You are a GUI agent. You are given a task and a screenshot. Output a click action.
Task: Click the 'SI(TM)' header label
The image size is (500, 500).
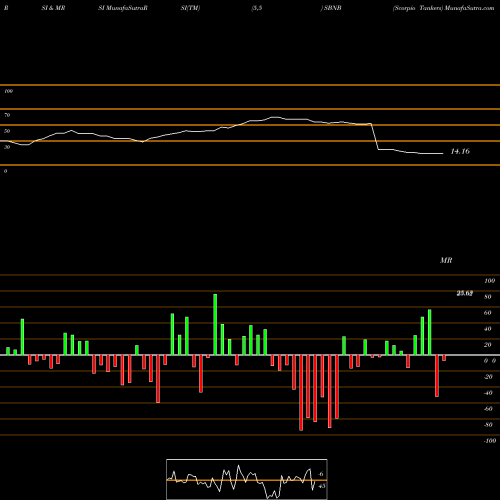click(190, 8)
